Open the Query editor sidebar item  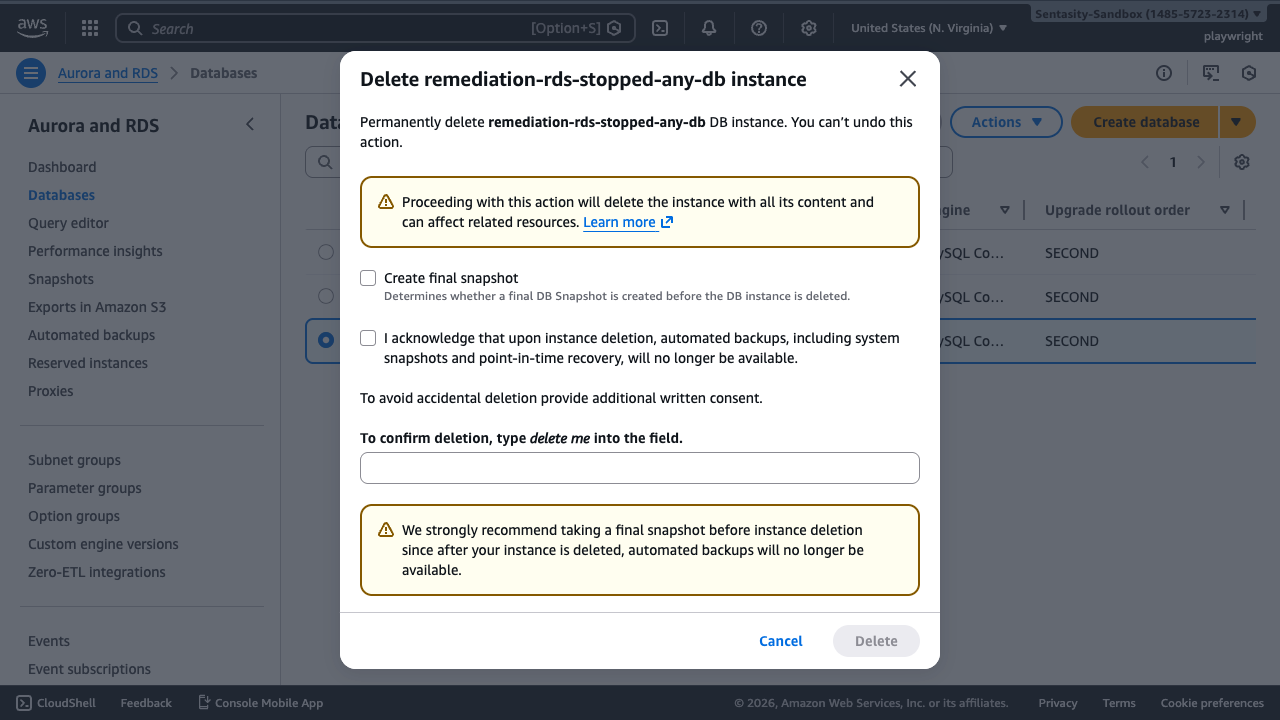coord(68,222)
